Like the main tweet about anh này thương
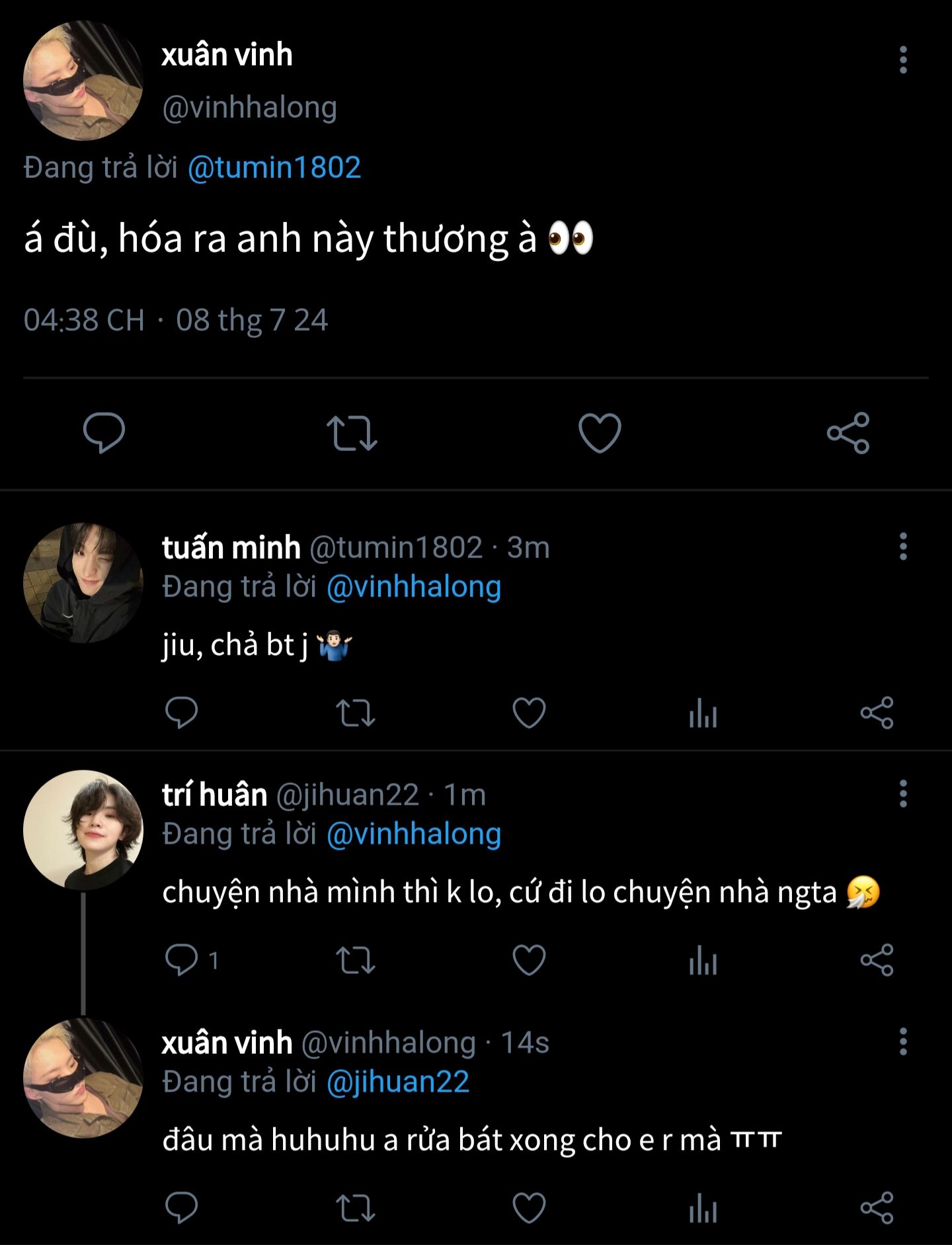This screenshot has height=1245, width=952. tap(600, 433)
